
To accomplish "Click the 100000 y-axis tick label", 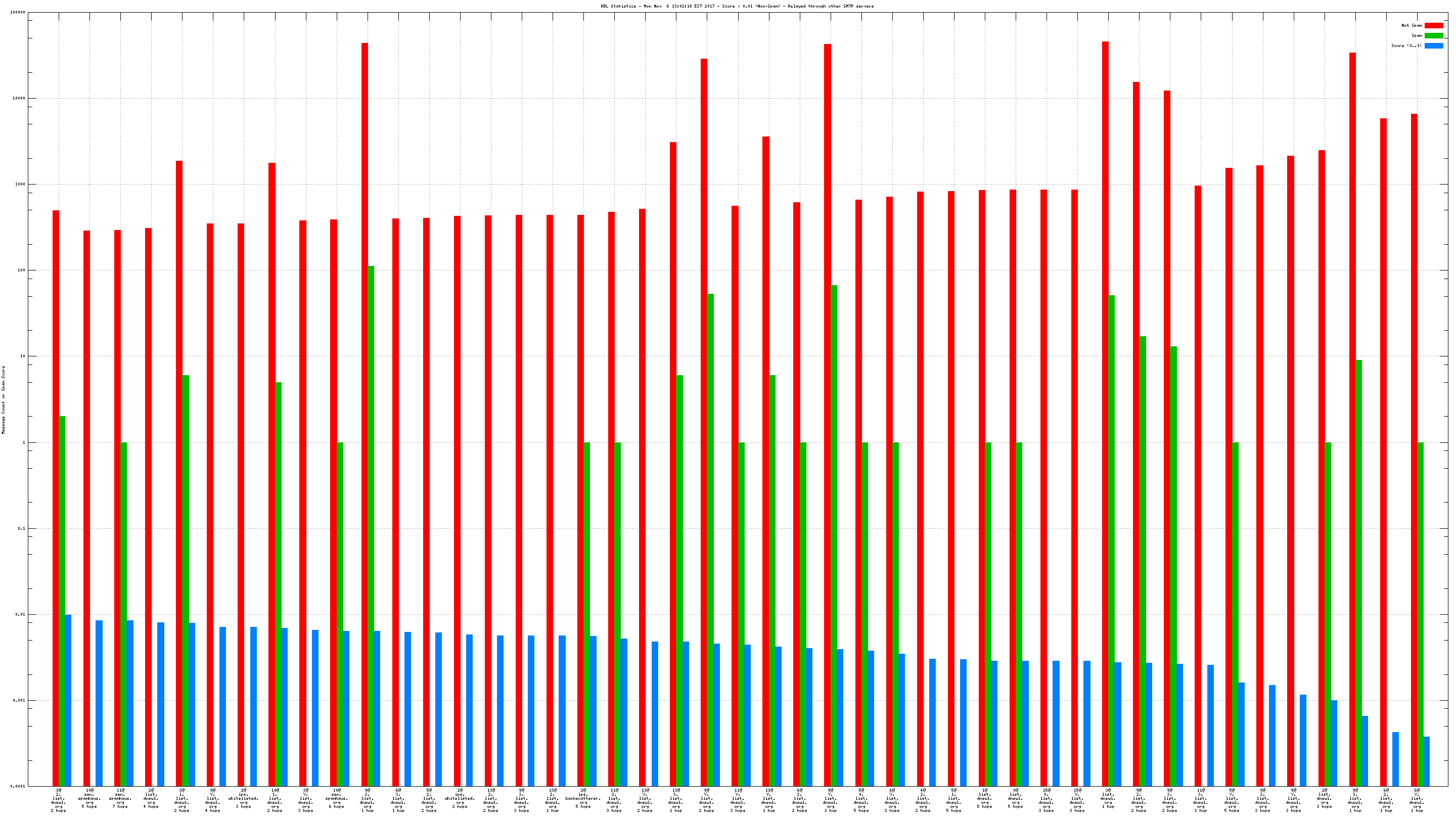I will (x=18, y=13).
